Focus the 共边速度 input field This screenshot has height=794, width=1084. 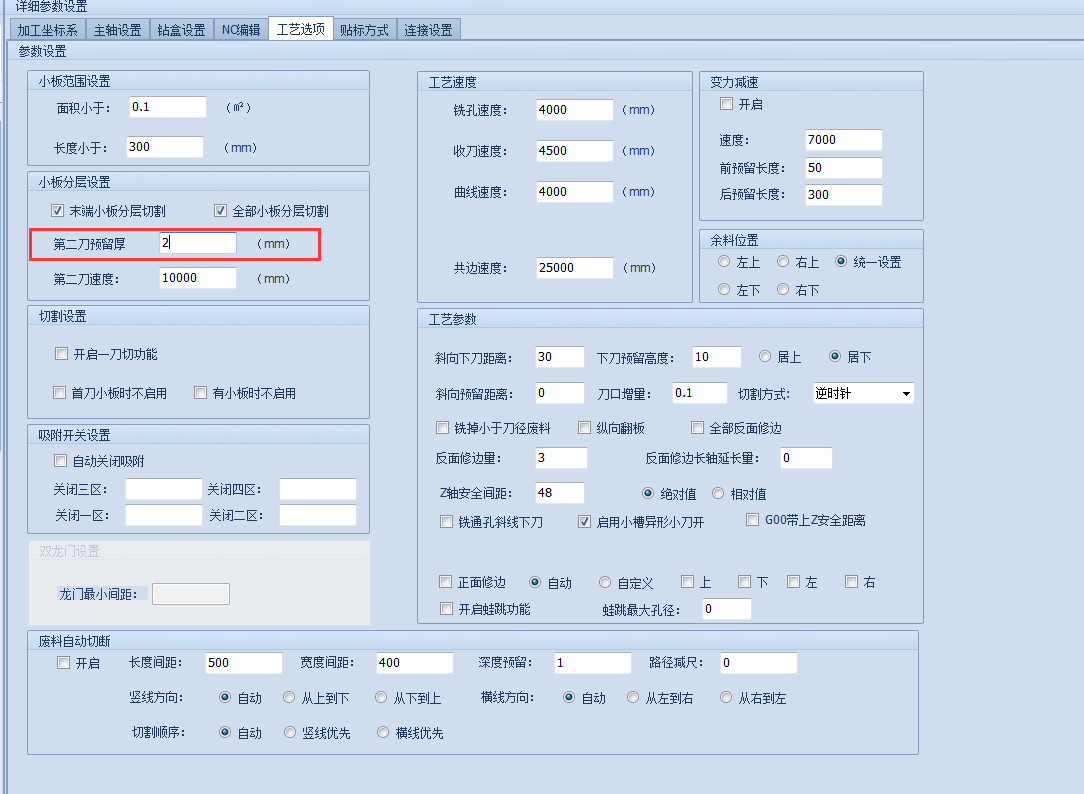click(574, 268)
